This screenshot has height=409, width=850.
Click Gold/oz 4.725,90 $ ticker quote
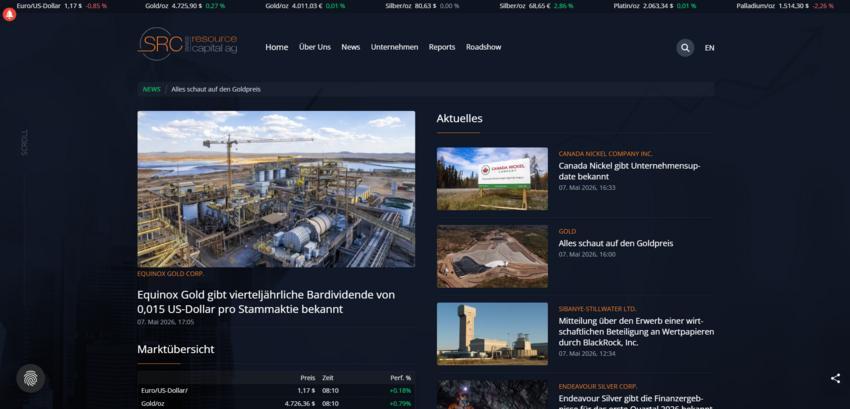(185, 6)
